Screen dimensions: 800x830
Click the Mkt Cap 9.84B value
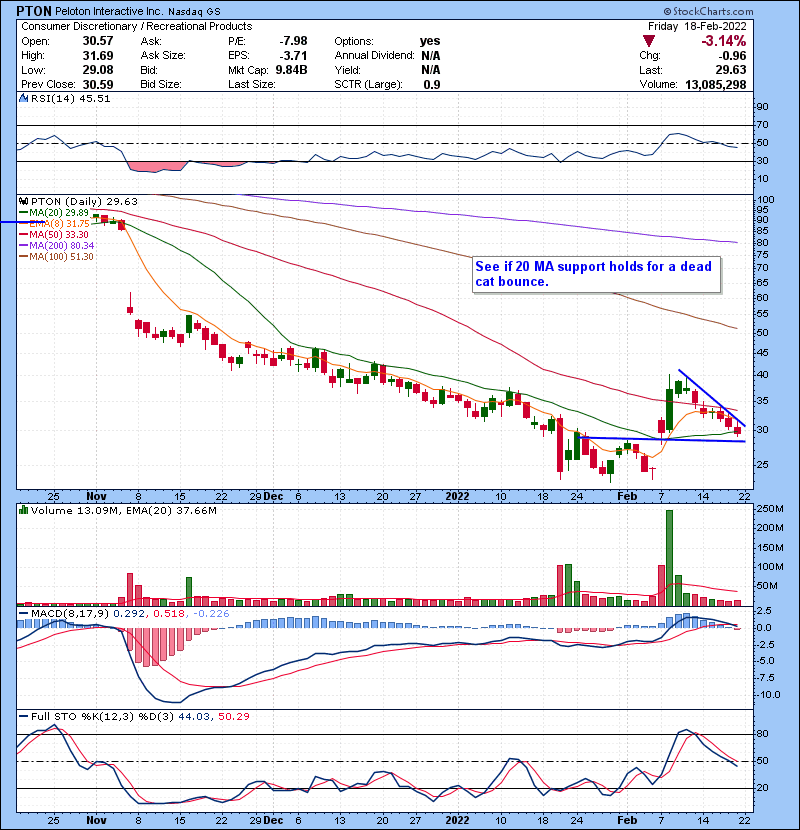[291, 70]
